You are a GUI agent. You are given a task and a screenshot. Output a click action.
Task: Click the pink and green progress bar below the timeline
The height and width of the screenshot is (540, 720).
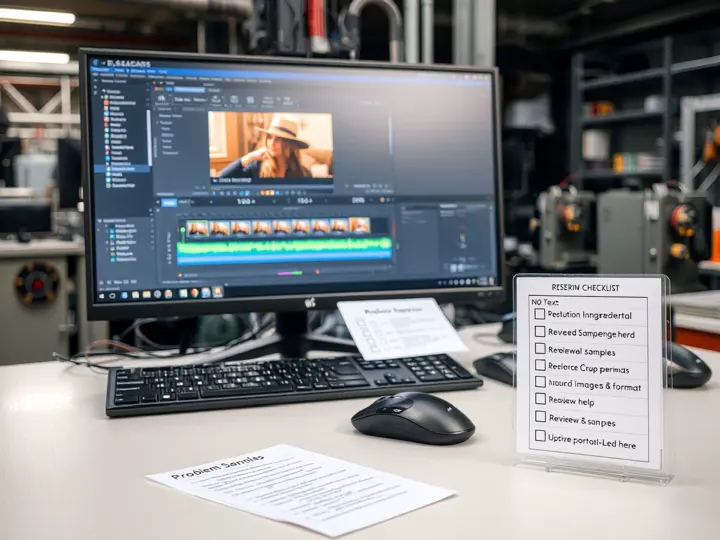(x=290, y=273)
